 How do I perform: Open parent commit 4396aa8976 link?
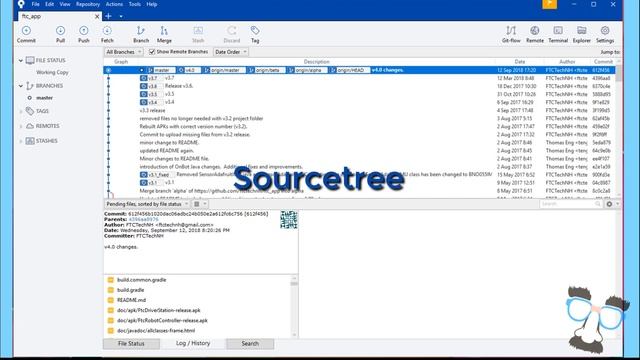coord(143,219)
